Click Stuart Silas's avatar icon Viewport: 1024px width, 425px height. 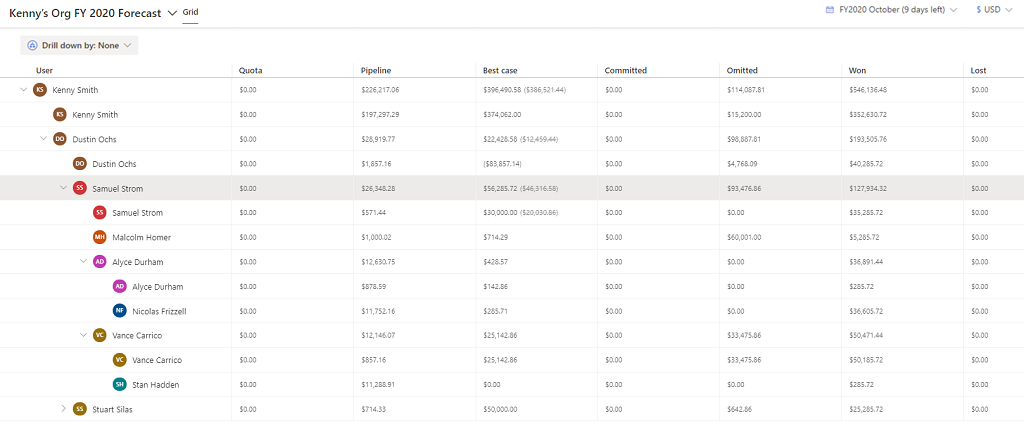(x=80, y=409)
